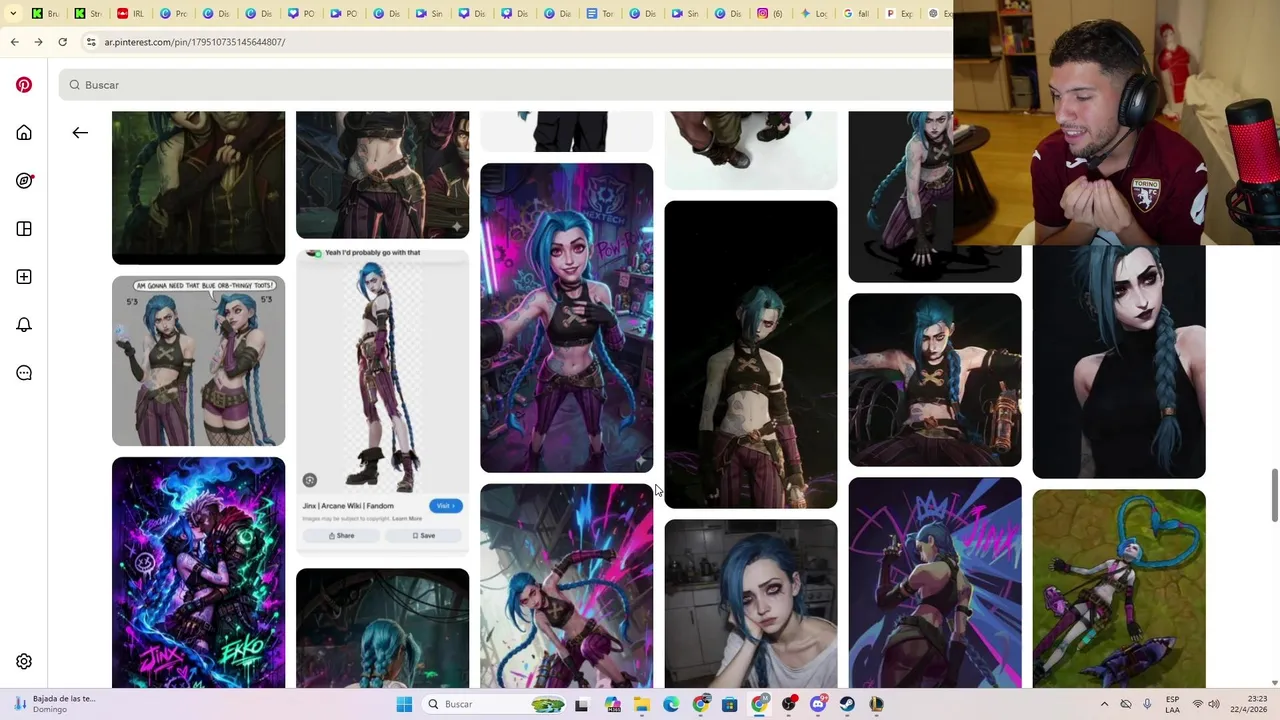
Task: Open the Chrome tab search dropdown
Action: click(11, 13)
